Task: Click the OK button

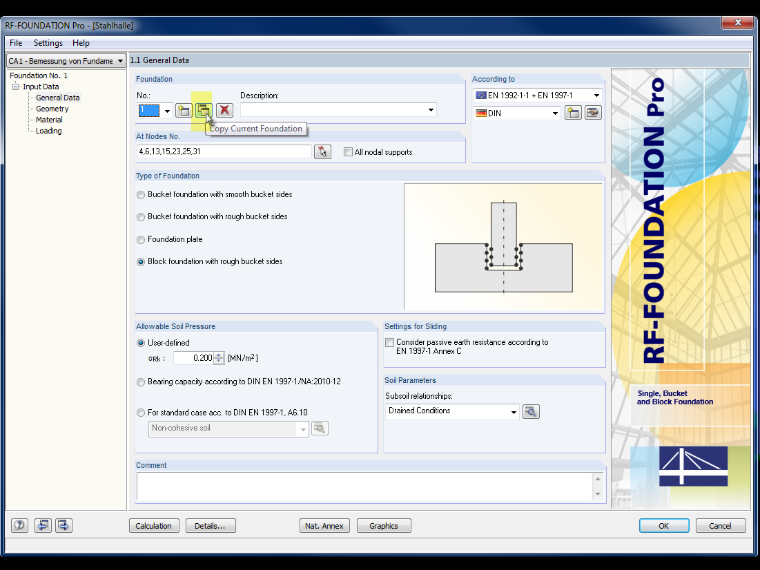Action: pos(664,526)
